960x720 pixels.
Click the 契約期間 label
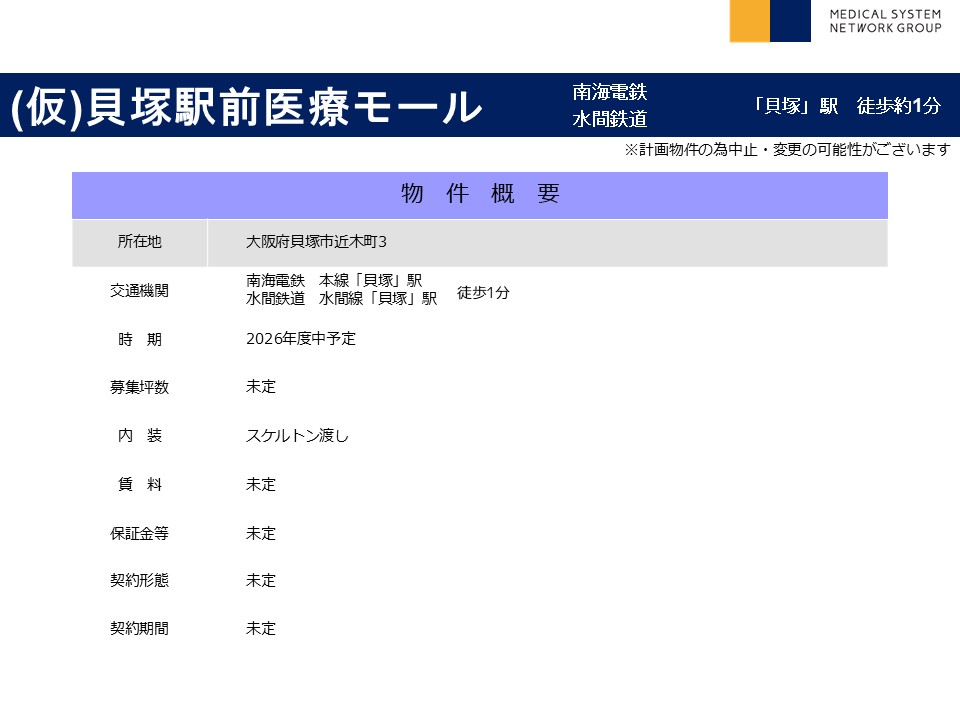(140, 628)
